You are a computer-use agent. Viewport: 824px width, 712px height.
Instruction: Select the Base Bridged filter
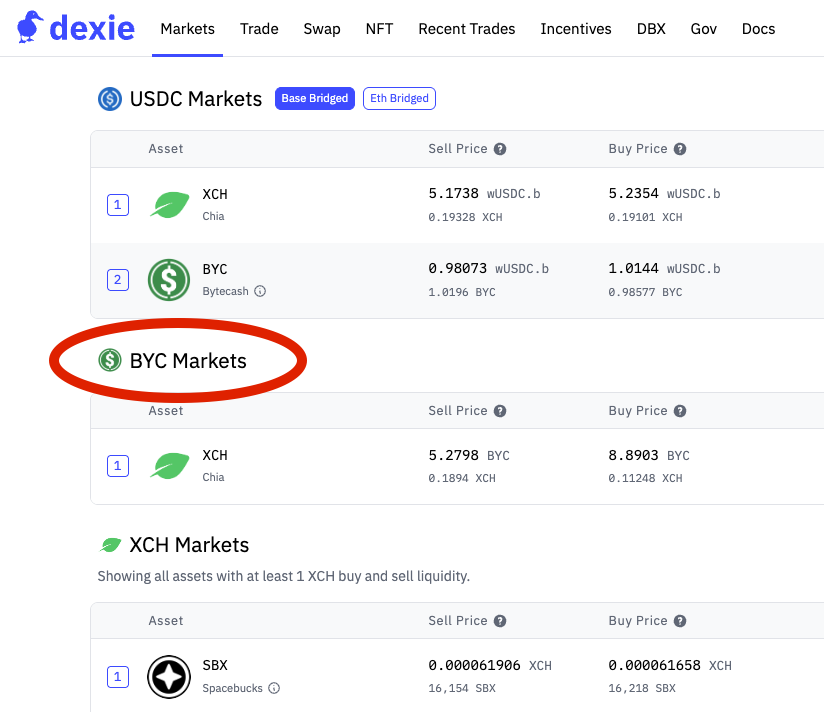pos(315,98)
